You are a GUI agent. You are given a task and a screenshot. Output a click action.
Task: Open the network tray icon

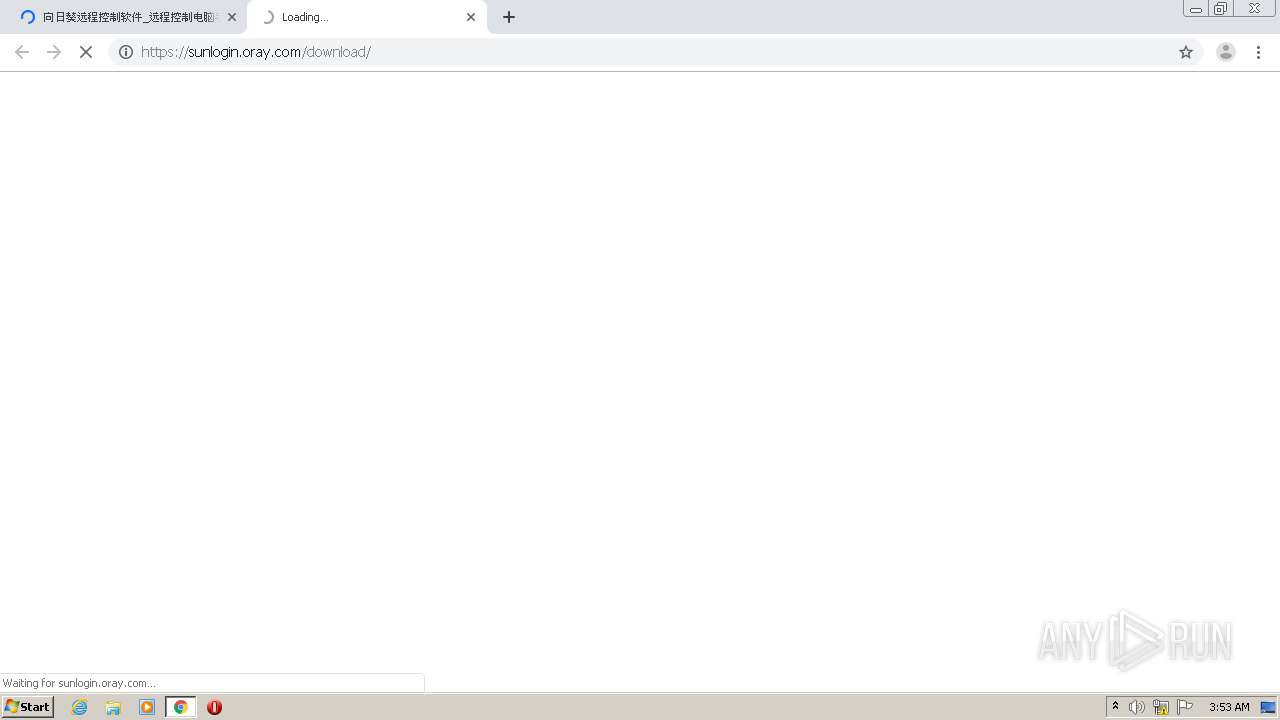tap(1161, 707)
